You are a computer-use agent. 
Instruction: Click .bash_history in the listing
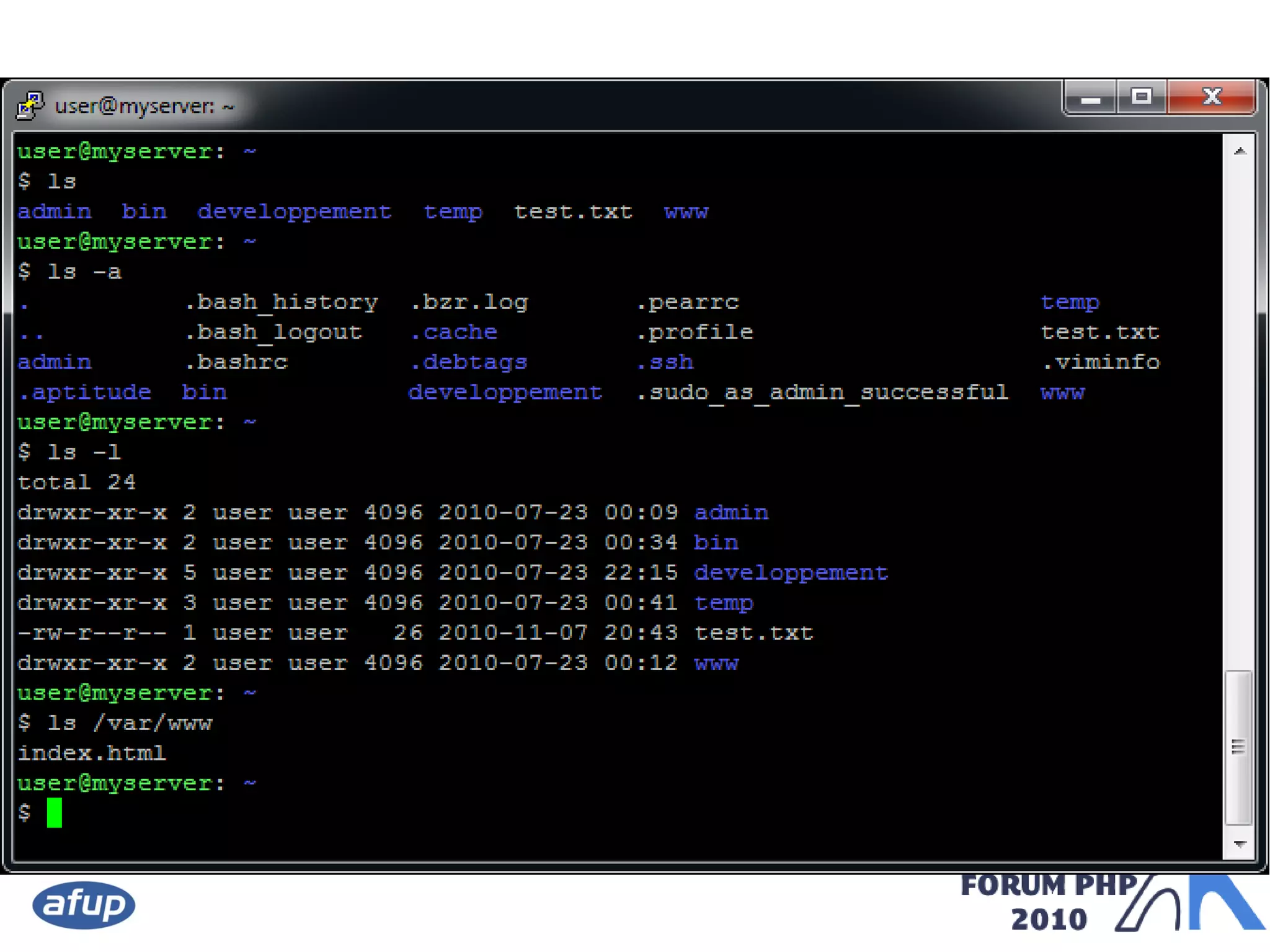[282, 303]
